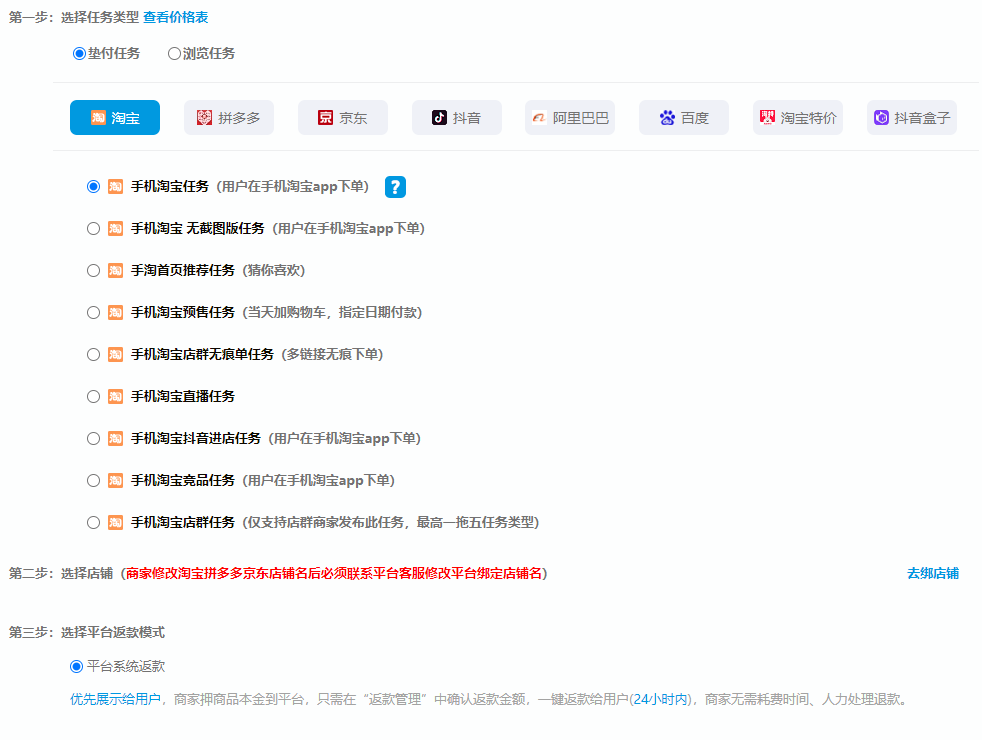The width and height of the screenshot is (982, 740).
Task: Click the red store-name warning text
Action: [334, 573]
